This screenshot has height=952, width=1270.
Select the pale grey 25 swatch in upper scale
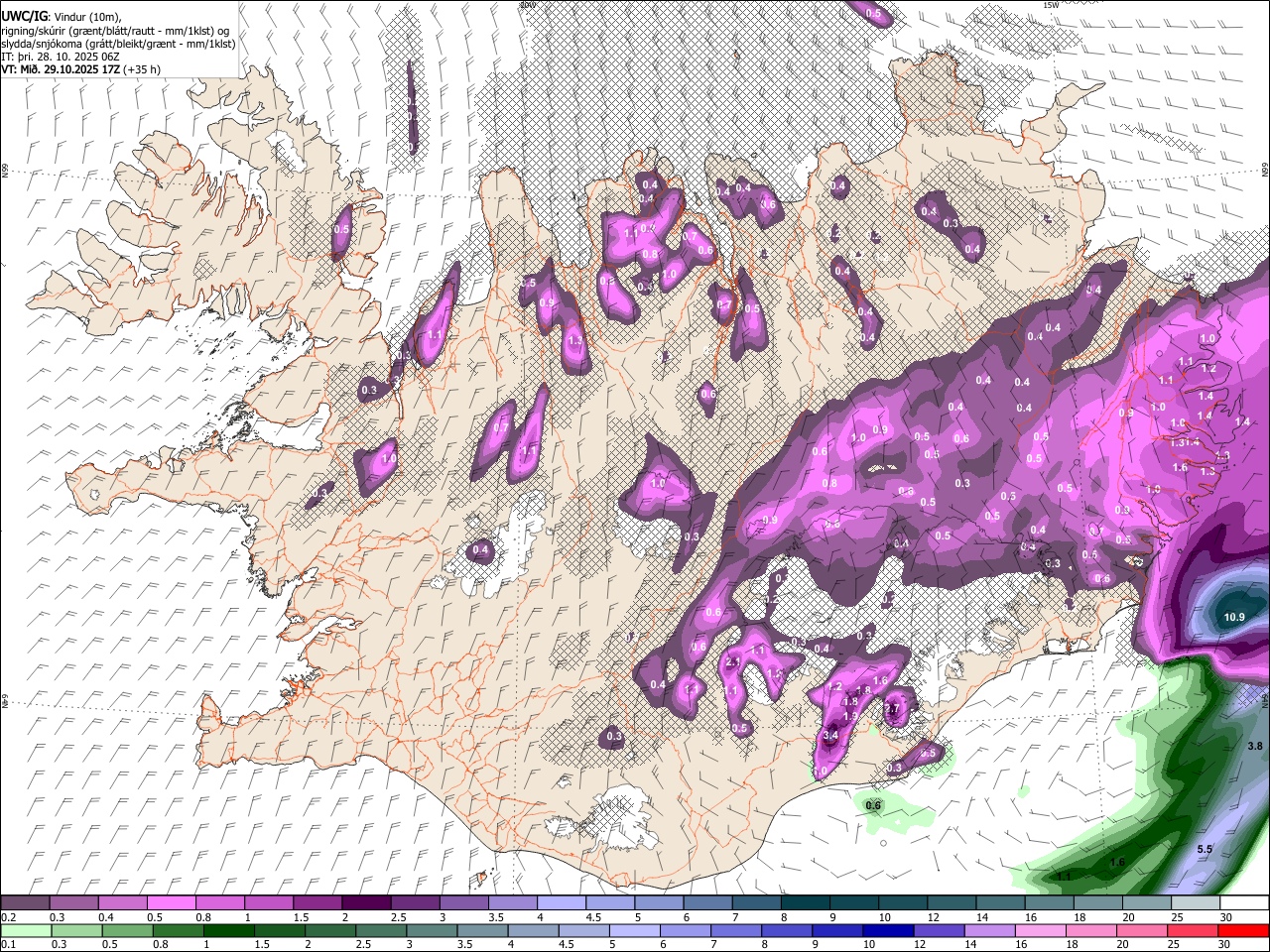[1196, 903]
